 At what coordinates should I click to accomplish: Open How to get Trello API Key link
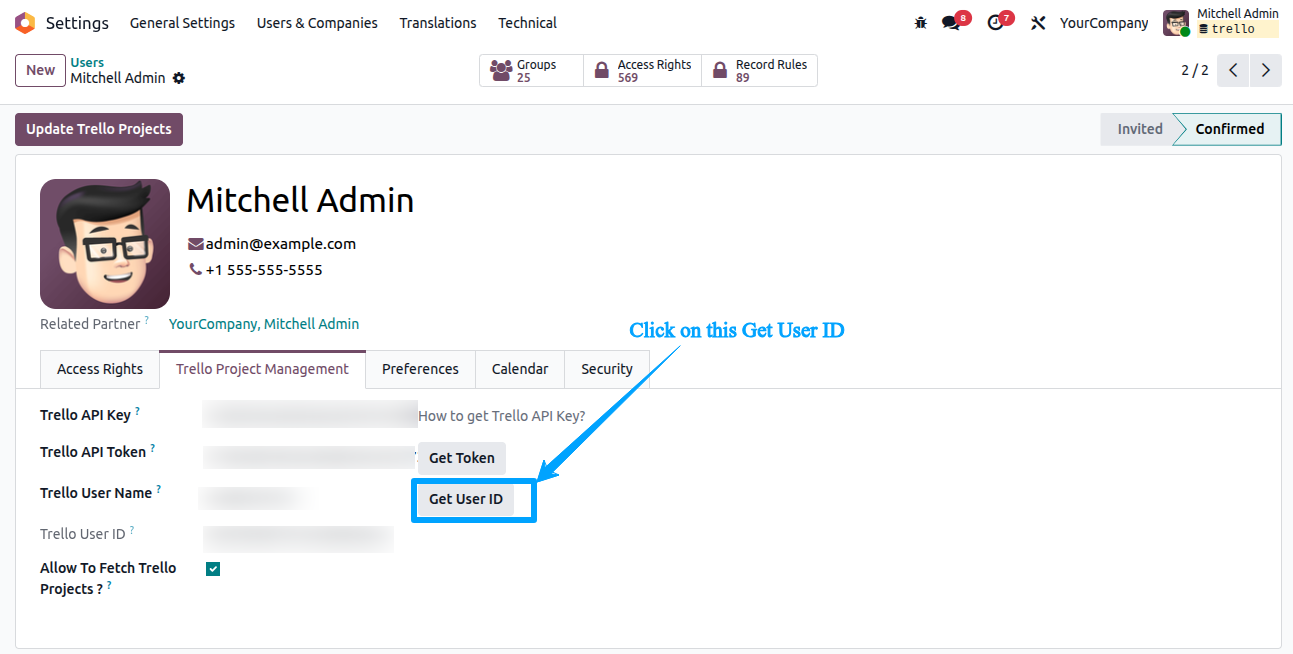click(502, 416)
